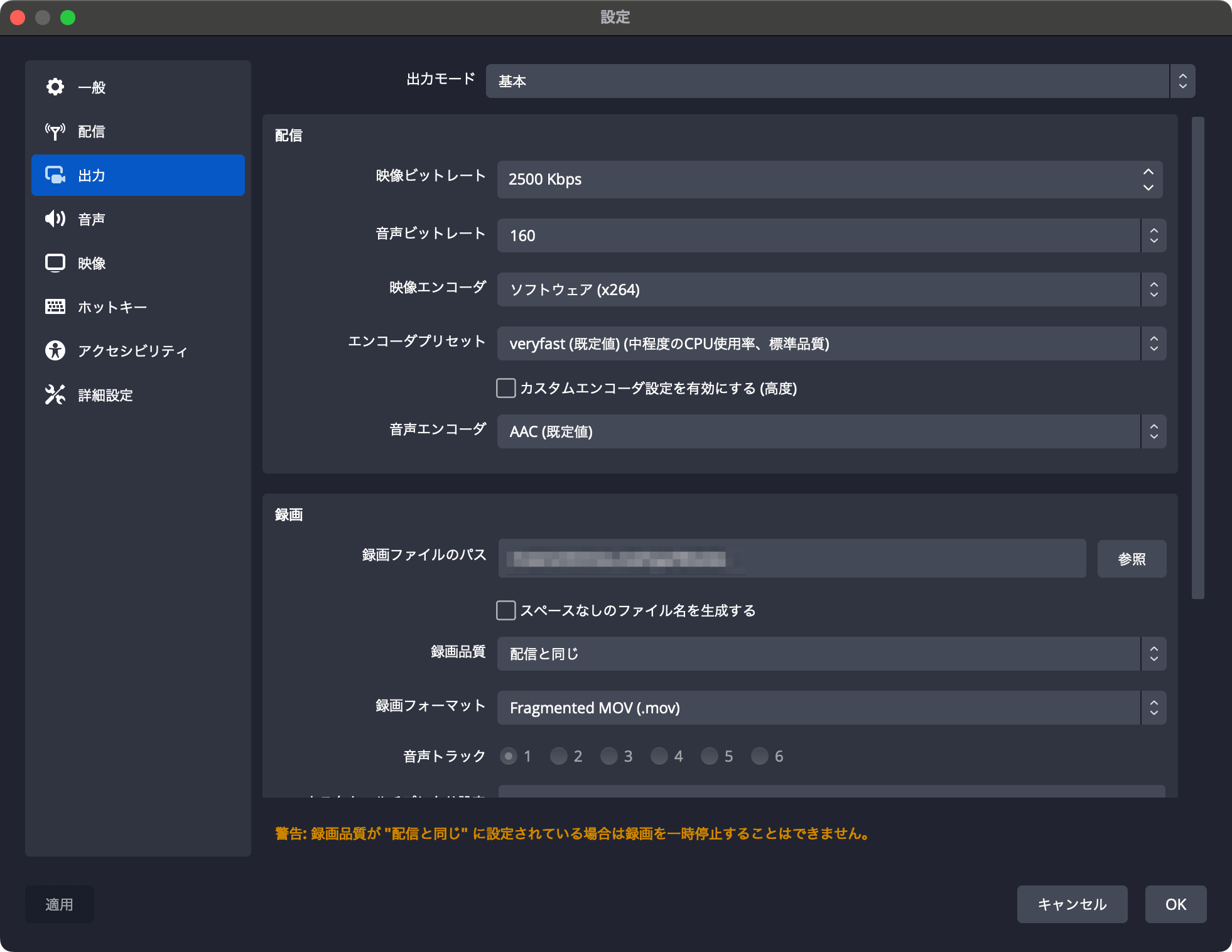Increase 映像ビットレート with up arrow
1232x952 pixels.
1148,171
